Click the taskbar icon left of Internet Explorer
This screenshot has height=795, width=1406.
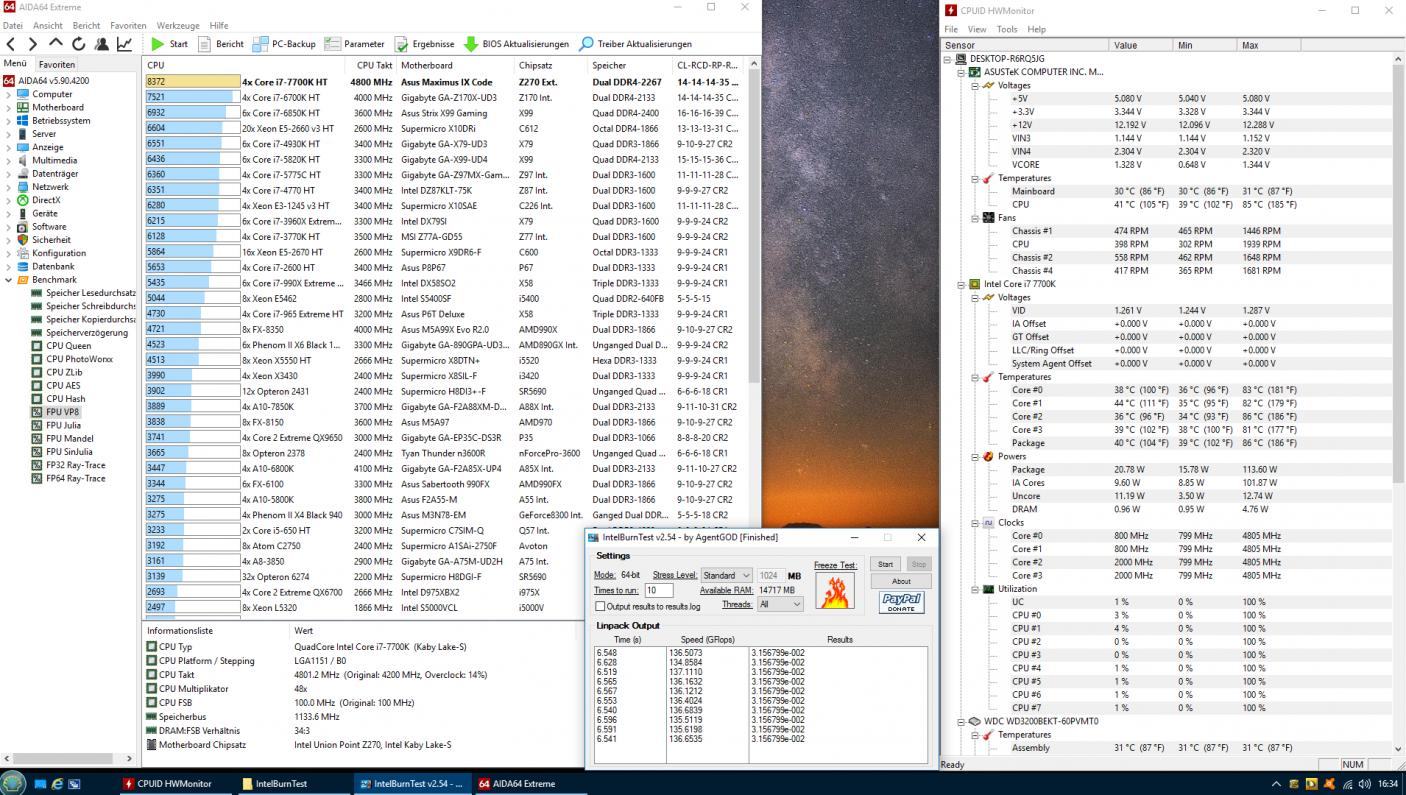[41, 784]
